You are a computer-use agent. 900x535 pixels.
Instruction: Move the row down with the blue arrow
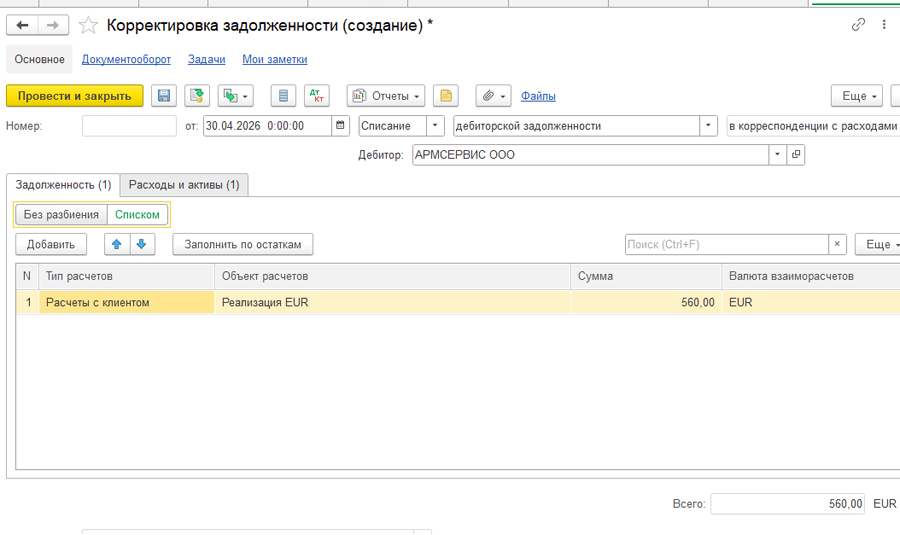tap(142, 244)
